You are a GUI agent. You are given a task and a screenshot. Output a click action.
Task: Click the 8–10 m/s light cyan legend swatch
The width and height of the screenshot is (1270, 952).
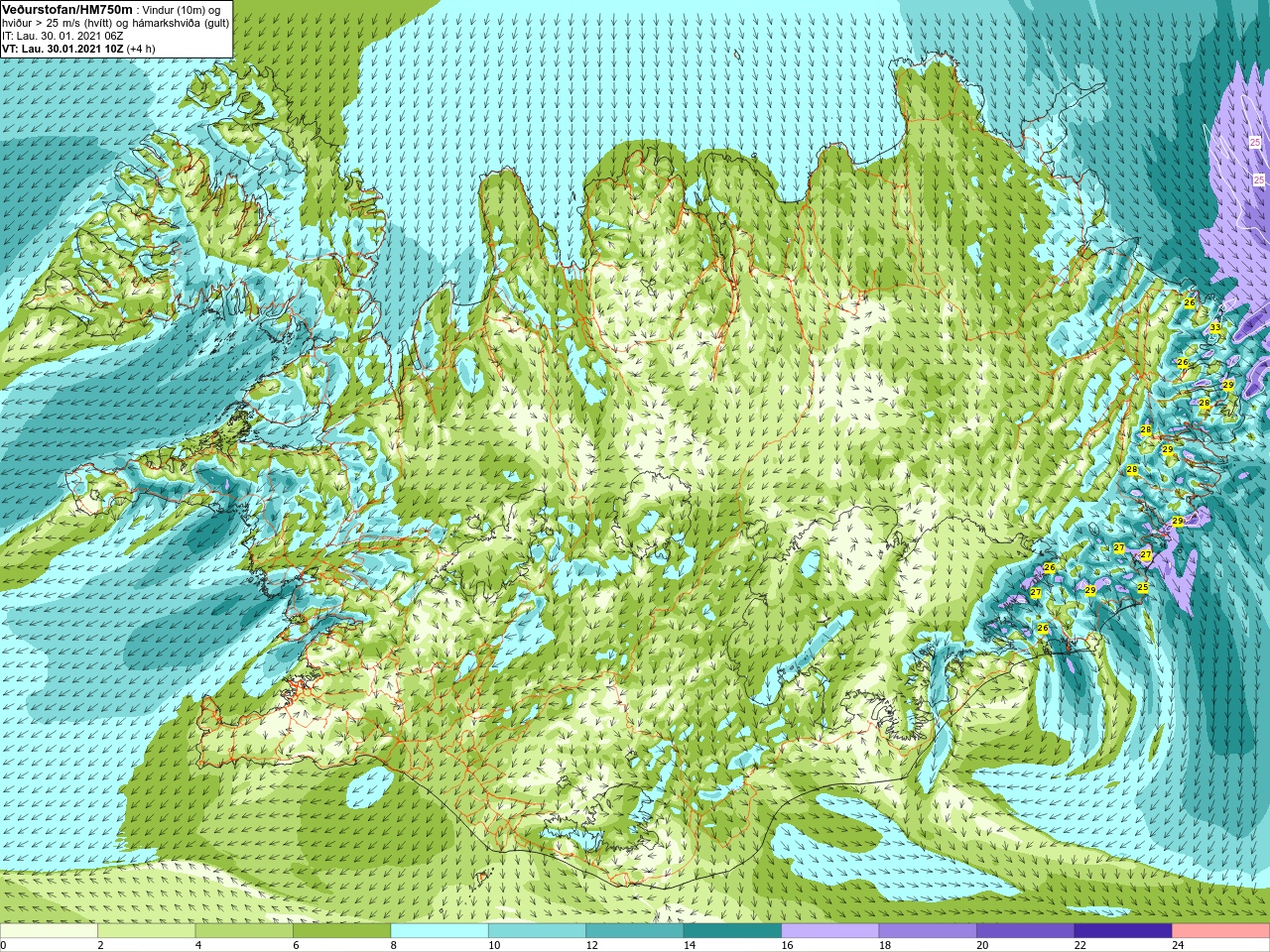click(x=440, y=931)
